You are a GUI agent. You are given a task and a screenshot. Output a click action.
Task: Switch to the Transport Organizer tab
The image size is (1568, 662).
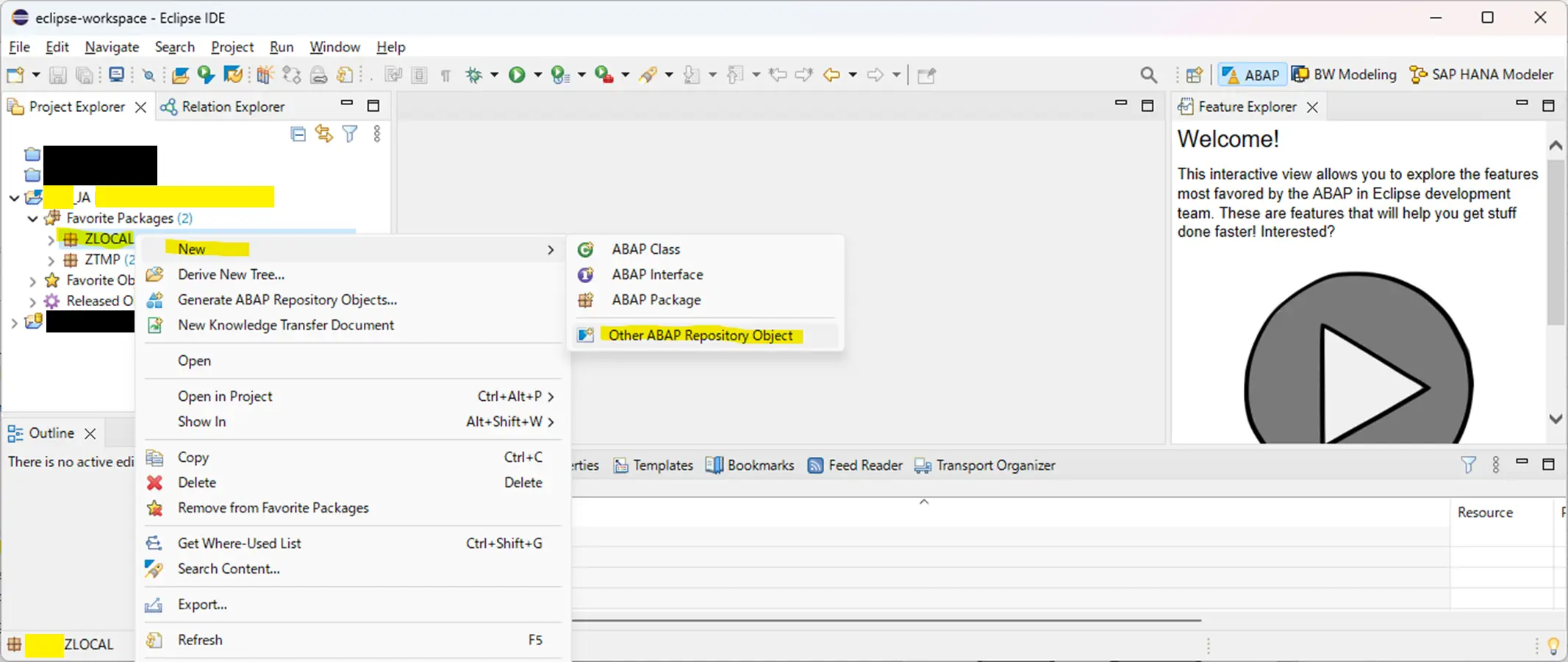pyautogui.click(x=985, y=466)
